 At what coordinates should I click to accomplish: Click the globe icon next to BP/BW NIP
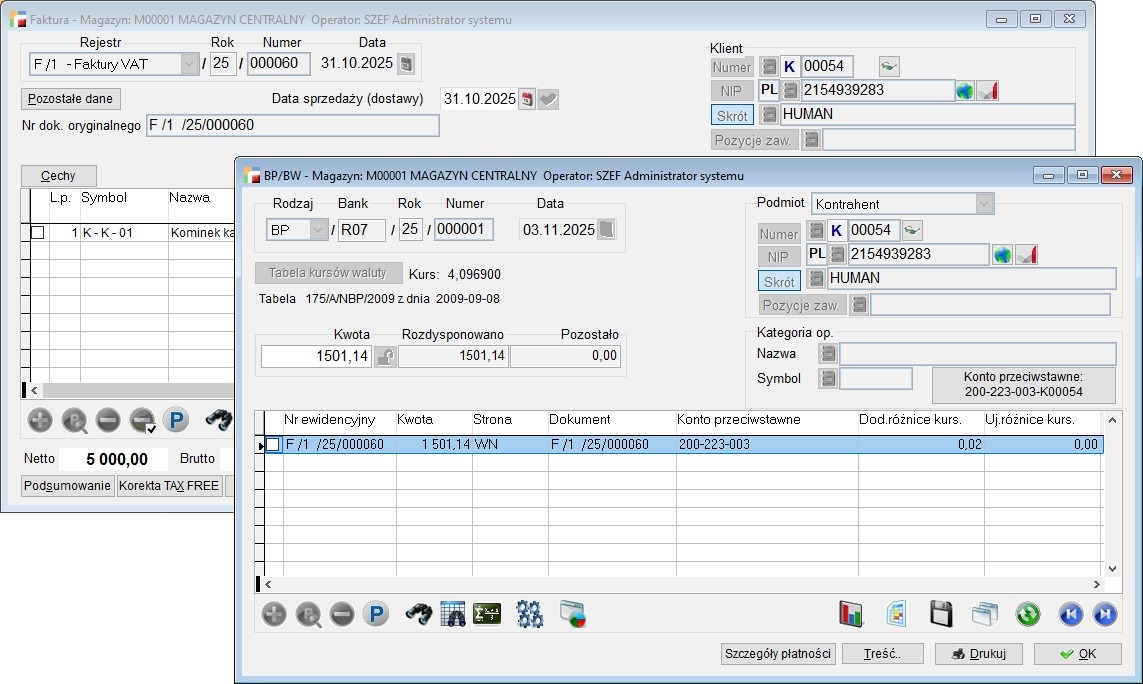click(1002, 254)
